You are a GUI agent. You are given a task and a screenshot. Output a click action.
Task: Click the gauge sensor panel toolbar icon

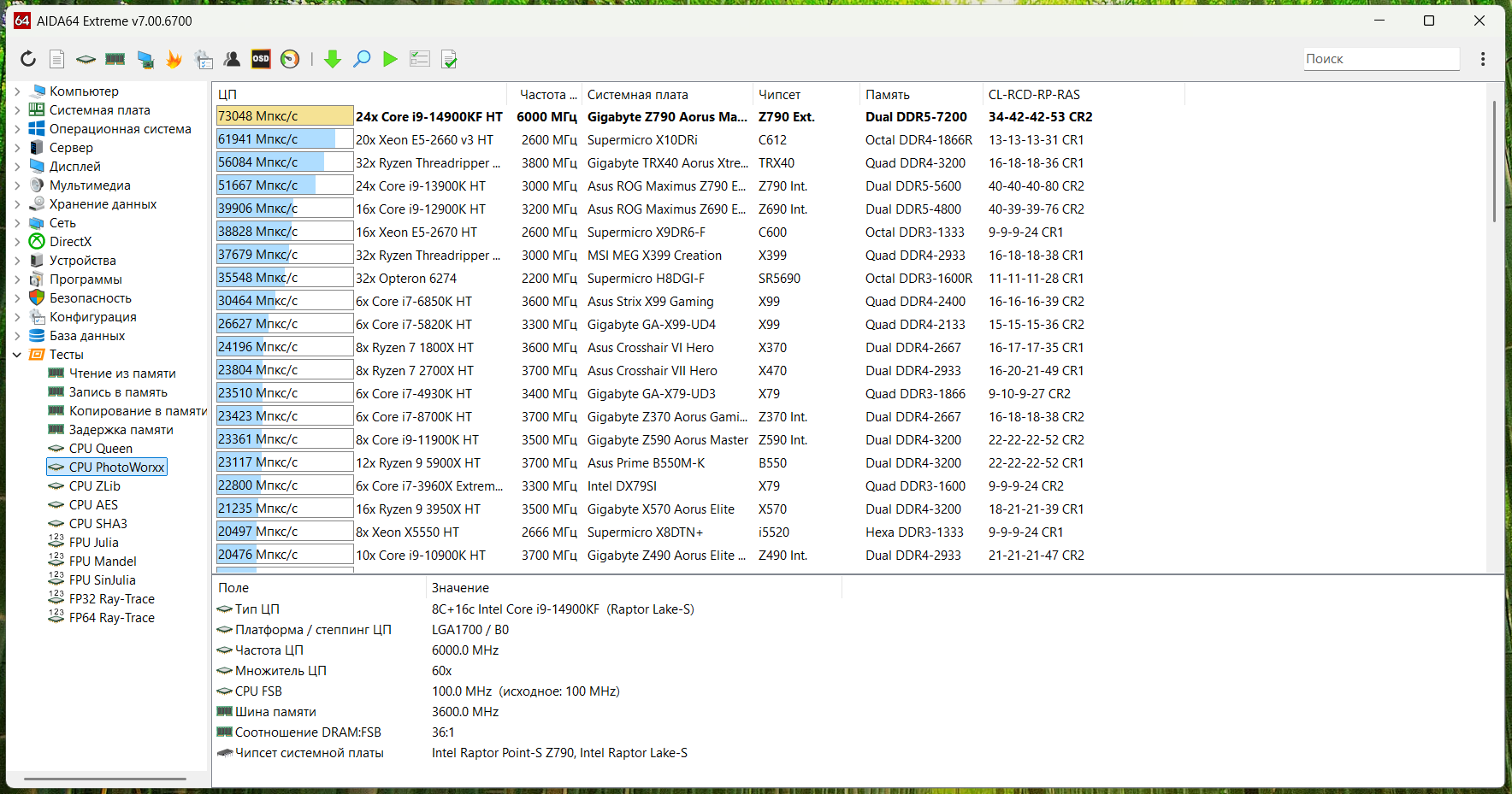click(290, 59)
